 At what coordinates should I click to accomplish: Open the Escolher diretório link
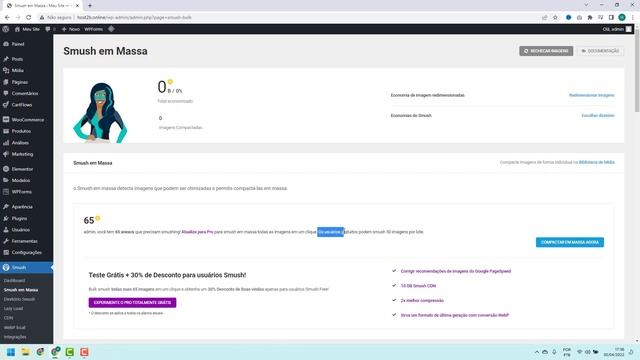click(x=598, y=116)
